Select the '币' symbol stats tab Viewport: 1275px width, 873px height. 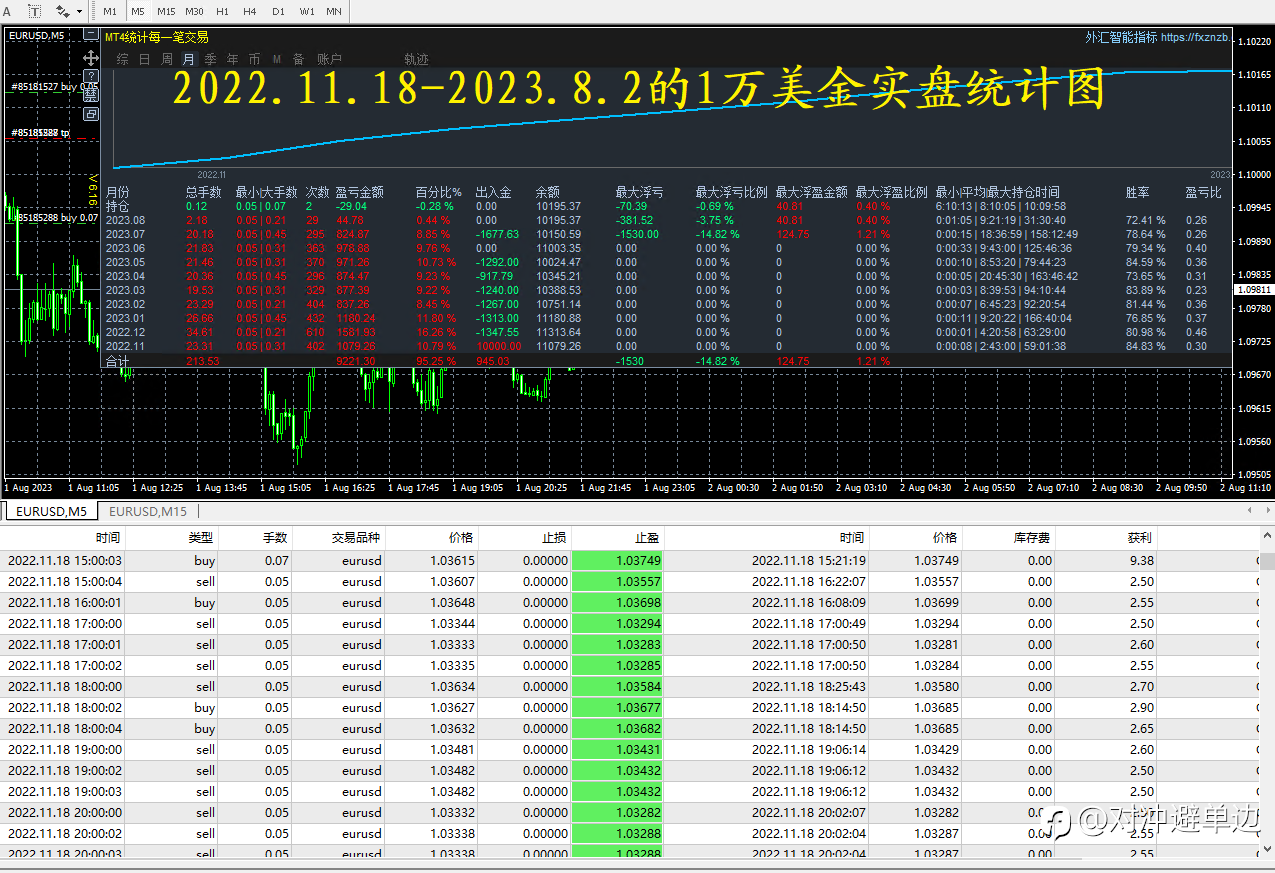[x=254, y=59]
